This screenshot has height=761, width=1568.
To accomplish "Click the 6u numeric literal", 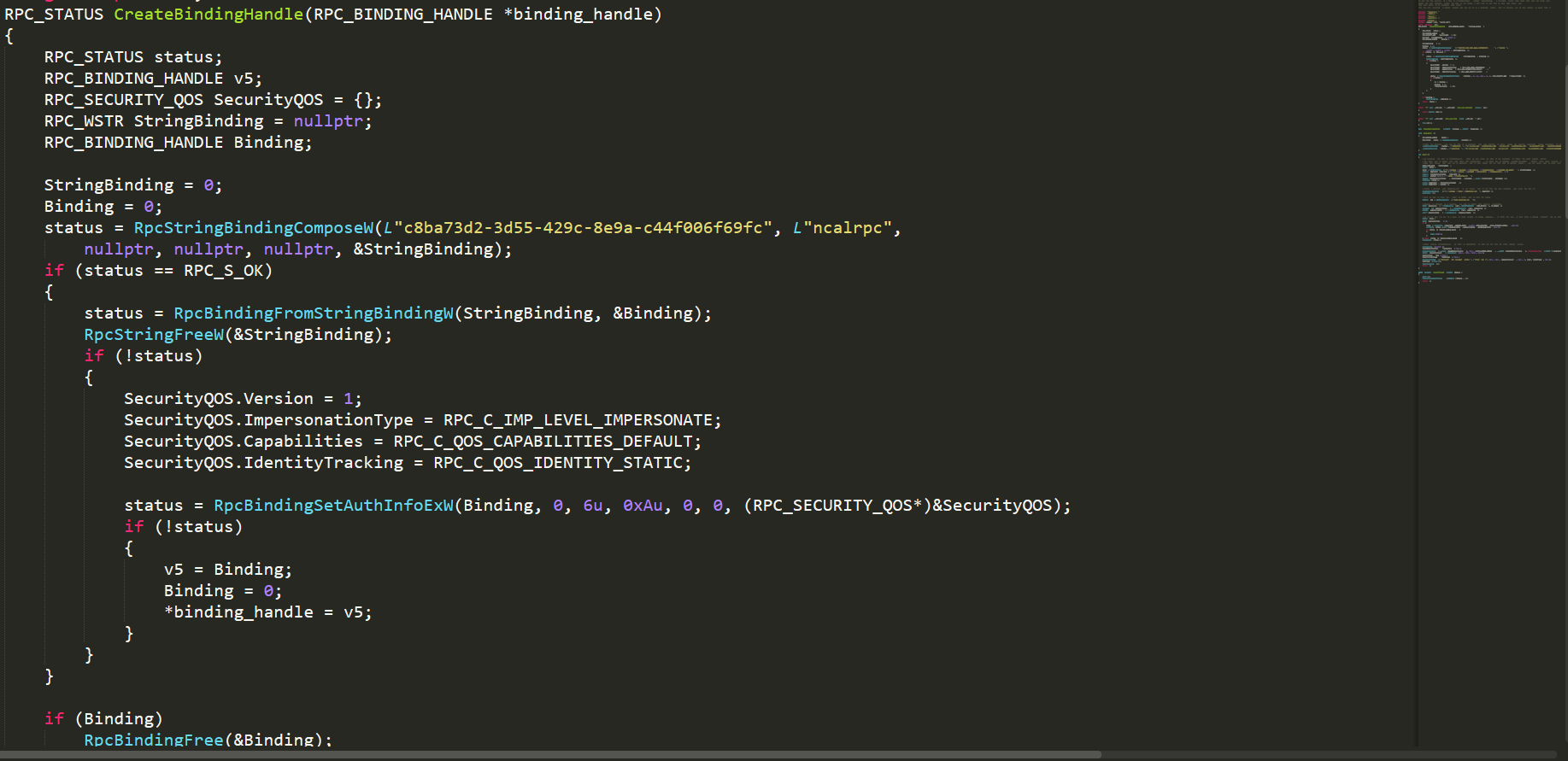I will (593, 506).
